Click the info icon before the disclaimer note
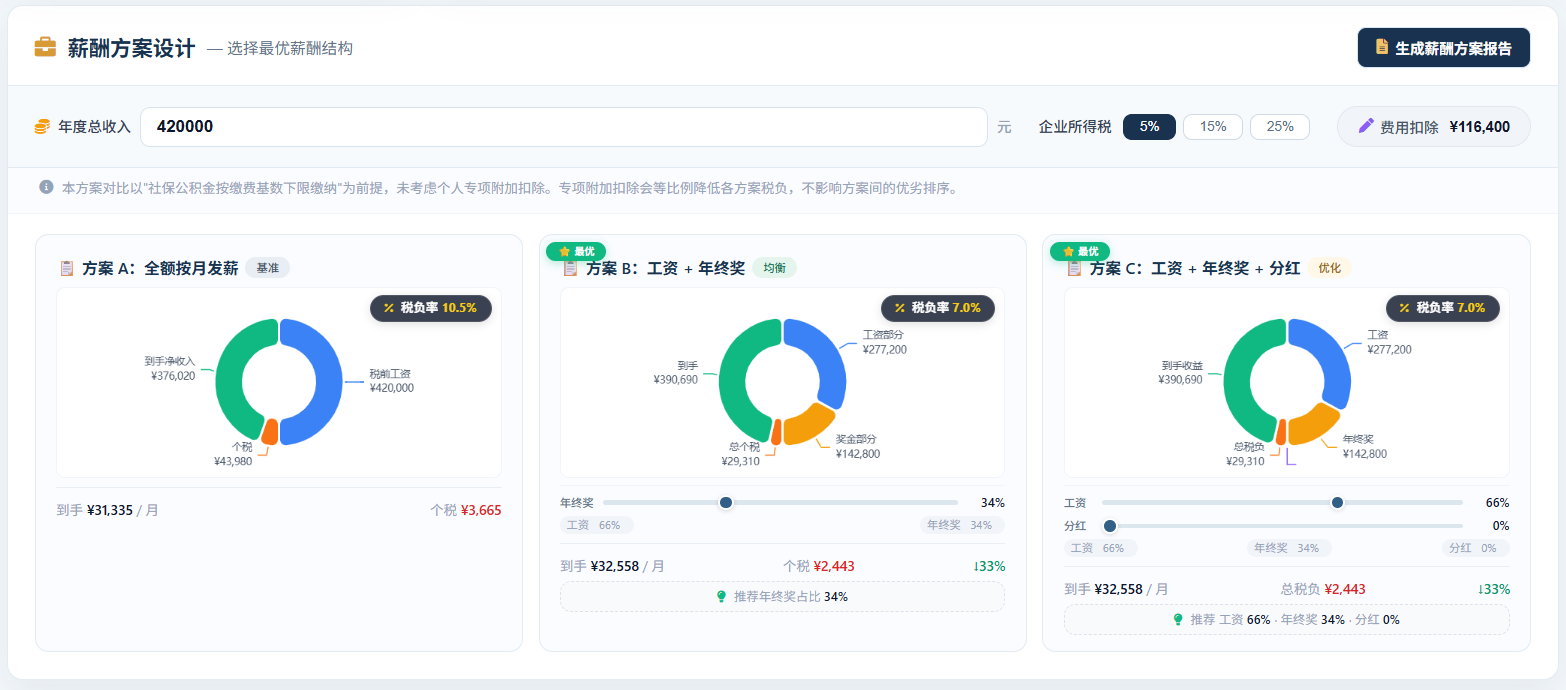This screenshot has width=1566, height=690. coord(46,187)
